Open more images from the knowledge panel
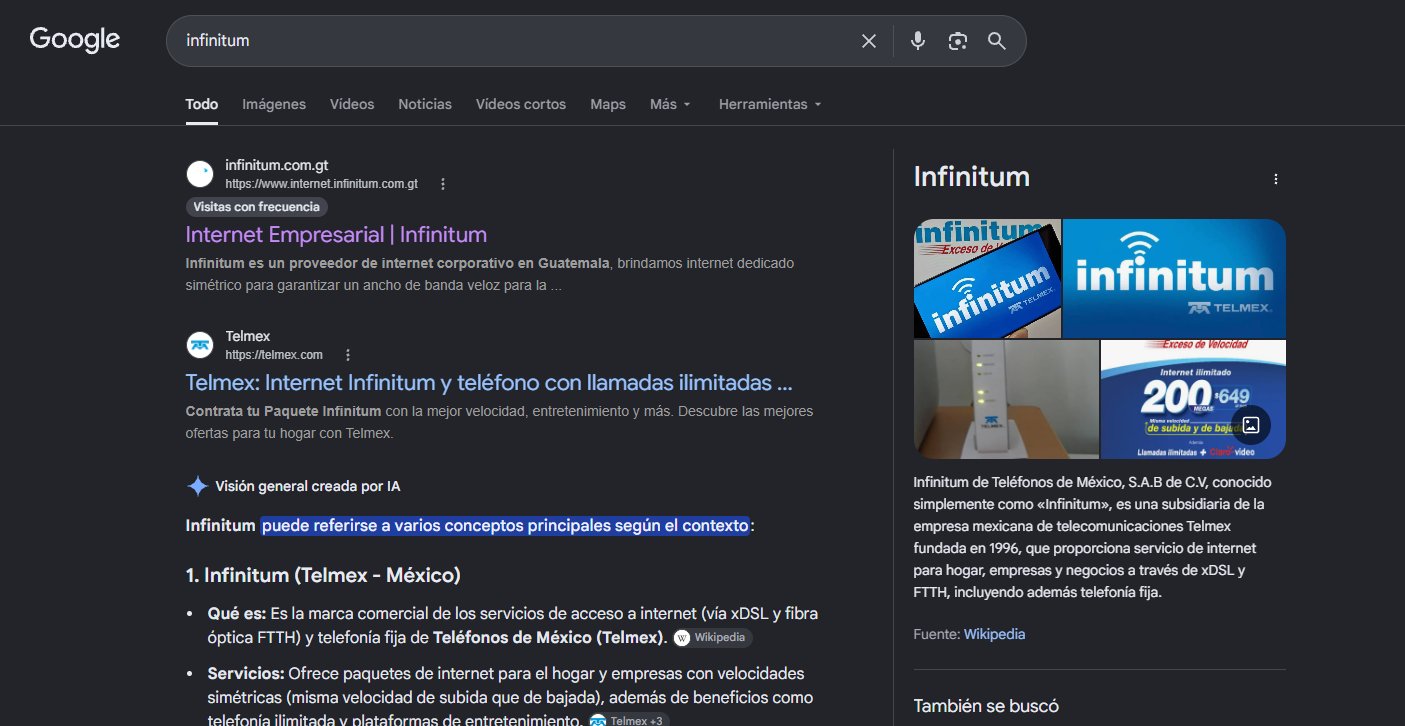The width and height of the screenshot is (1405, 726). [1250, 425]
